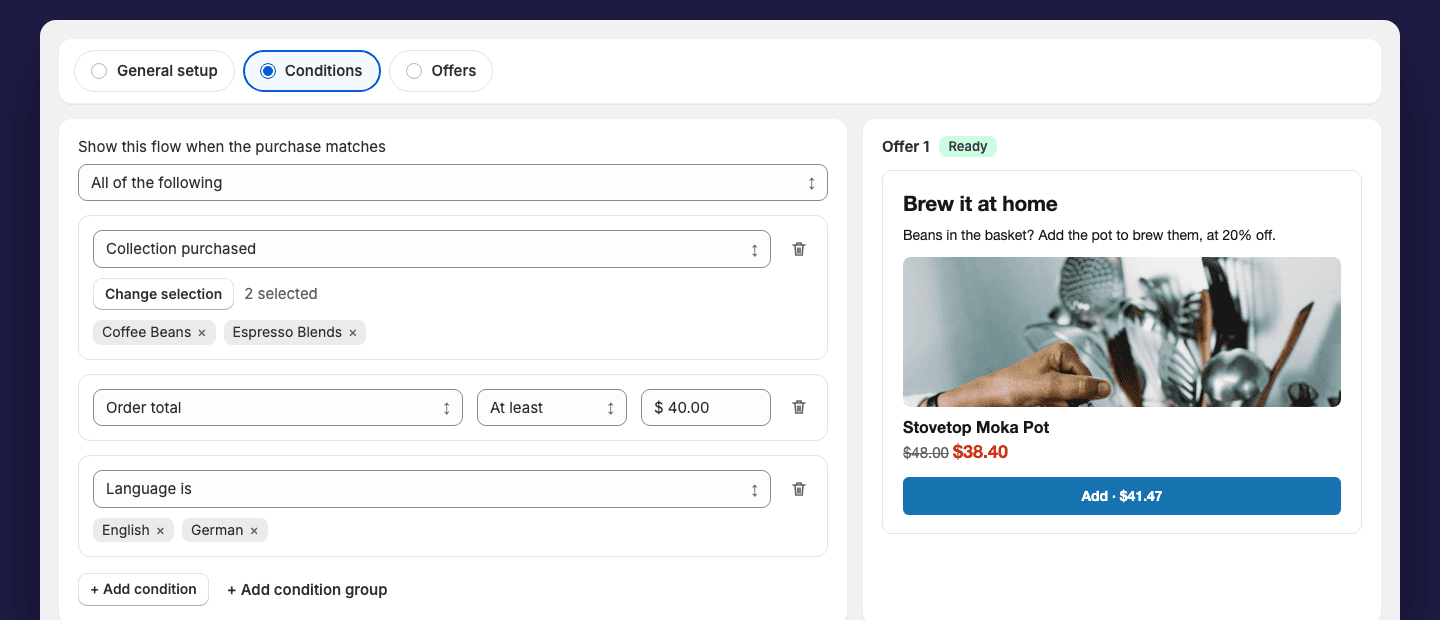Click the 2 selected text
This screenshot has height=620, width=1440.
coord(281,294)
